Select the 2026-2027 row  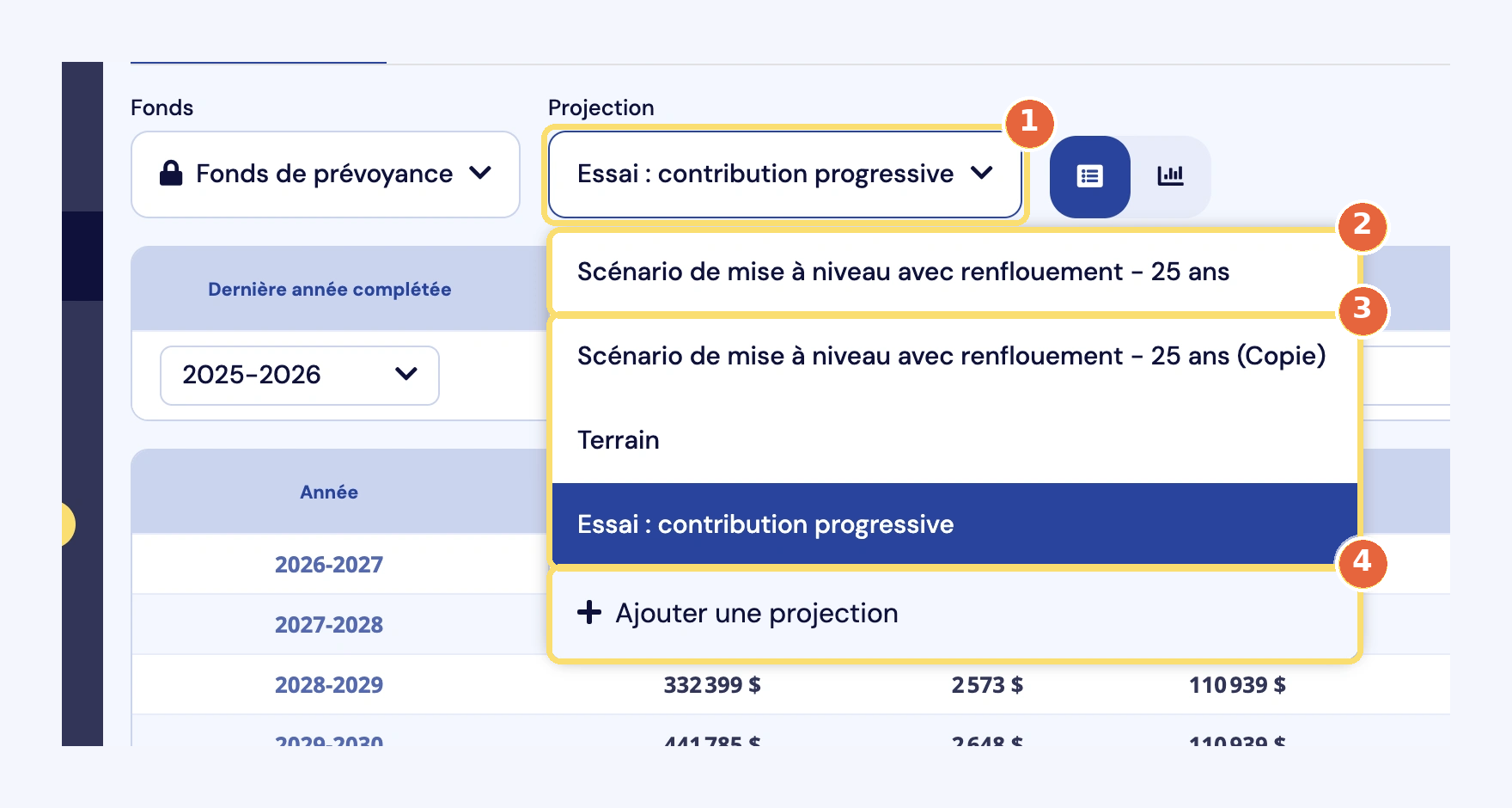(x=329, y=565)
